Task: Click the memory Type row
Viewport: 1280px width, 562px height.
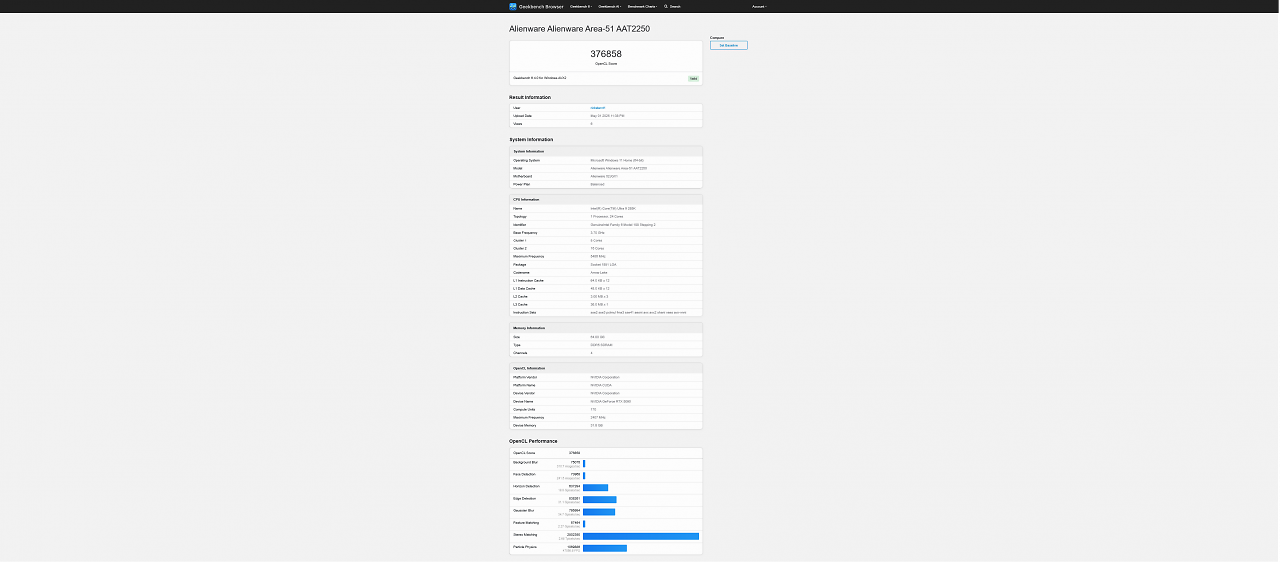Action: [606, 345]
